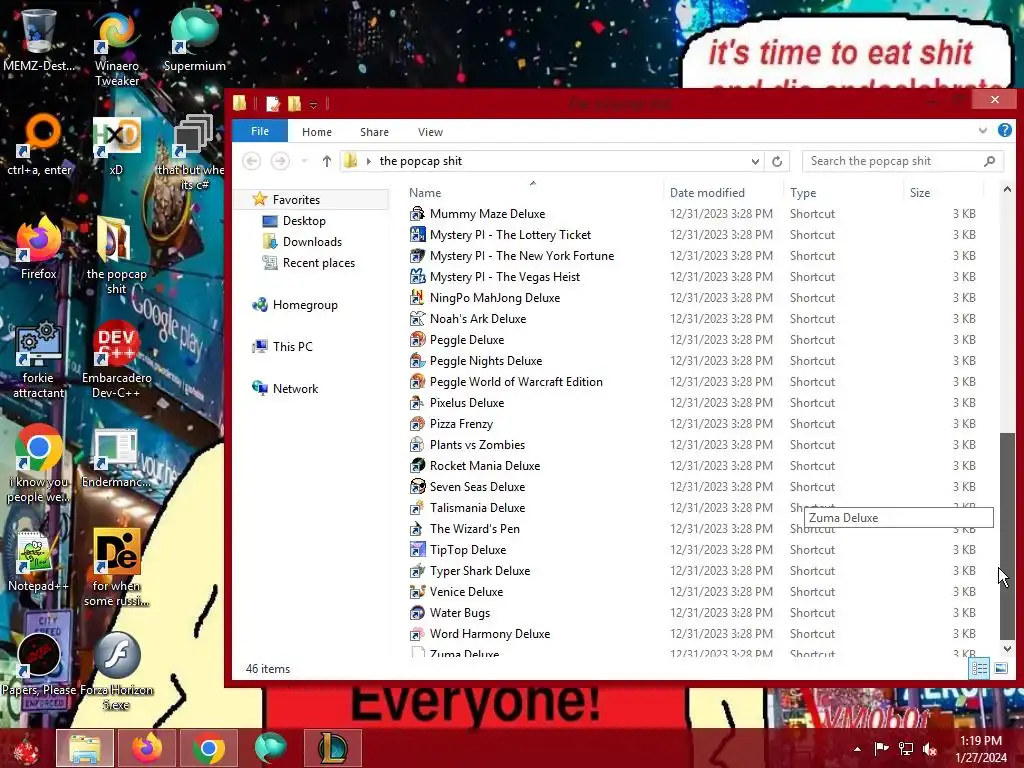Select the Forza Horizon 5 desktop icon
The image size is (1024, 768).
click(117, 671)
